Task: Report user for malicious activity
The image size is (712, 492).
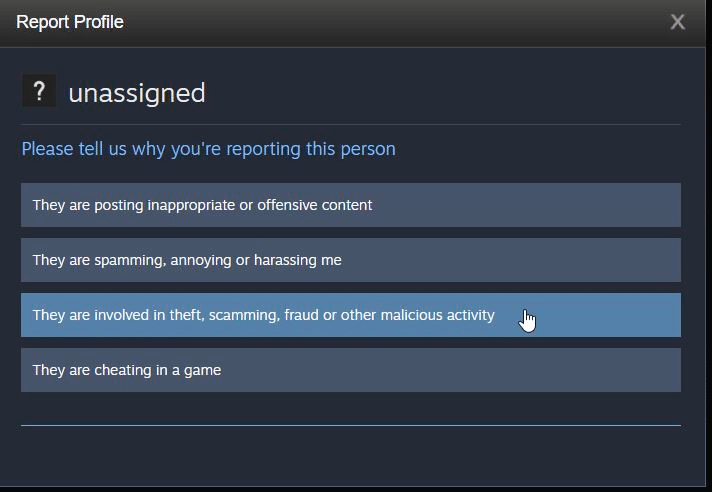Action: (351, 315)
